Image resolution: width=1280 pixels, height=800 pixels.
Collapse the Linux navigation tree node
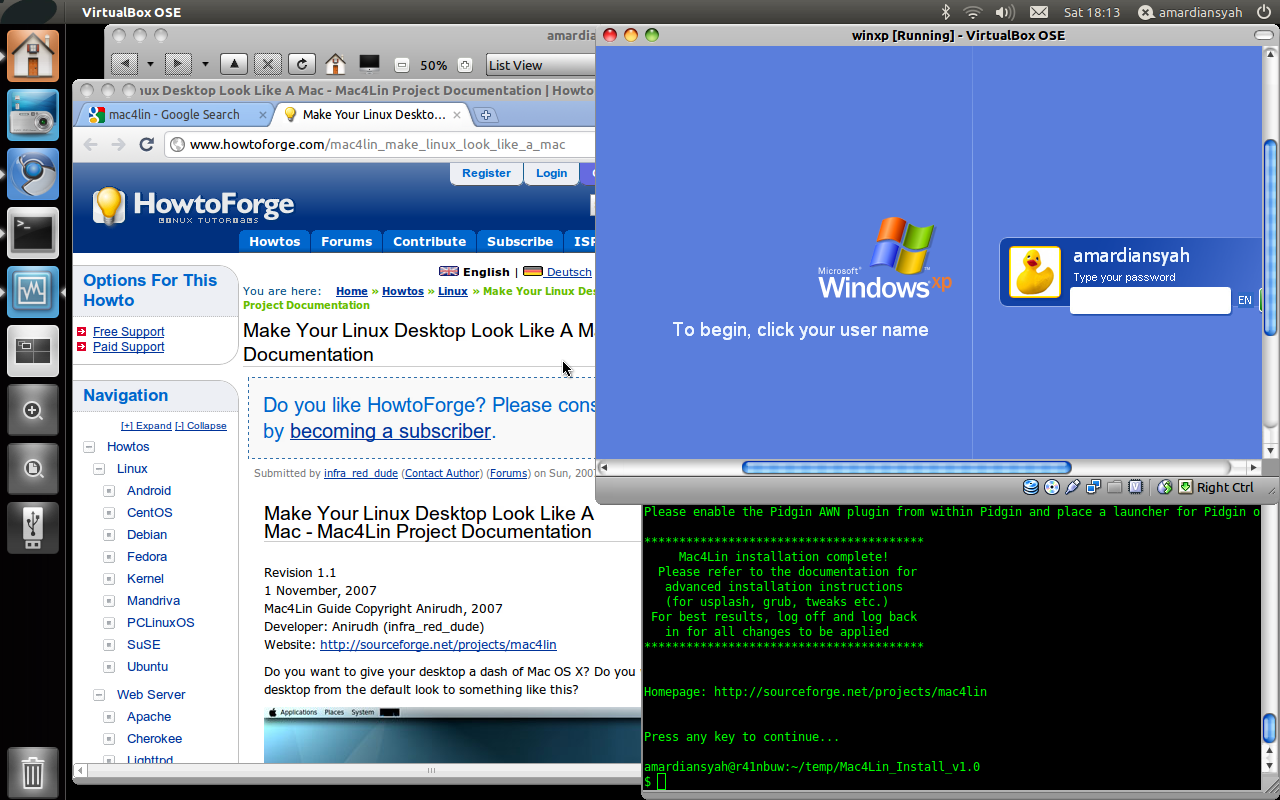[99, 469]
